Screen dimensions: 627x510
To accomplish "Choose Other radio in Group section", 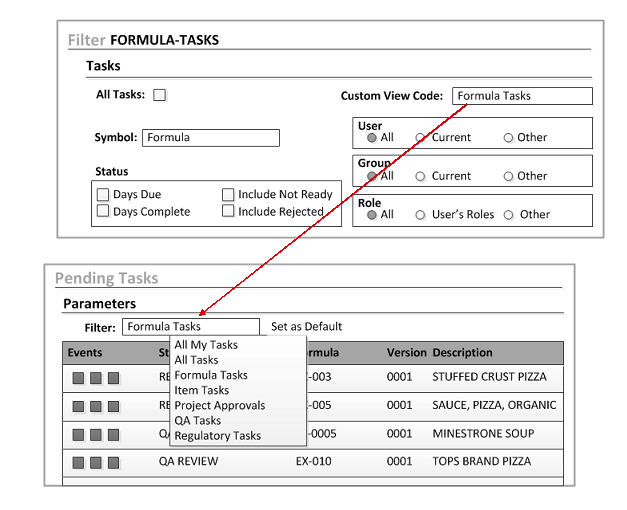I will click(x=508, y=176).
